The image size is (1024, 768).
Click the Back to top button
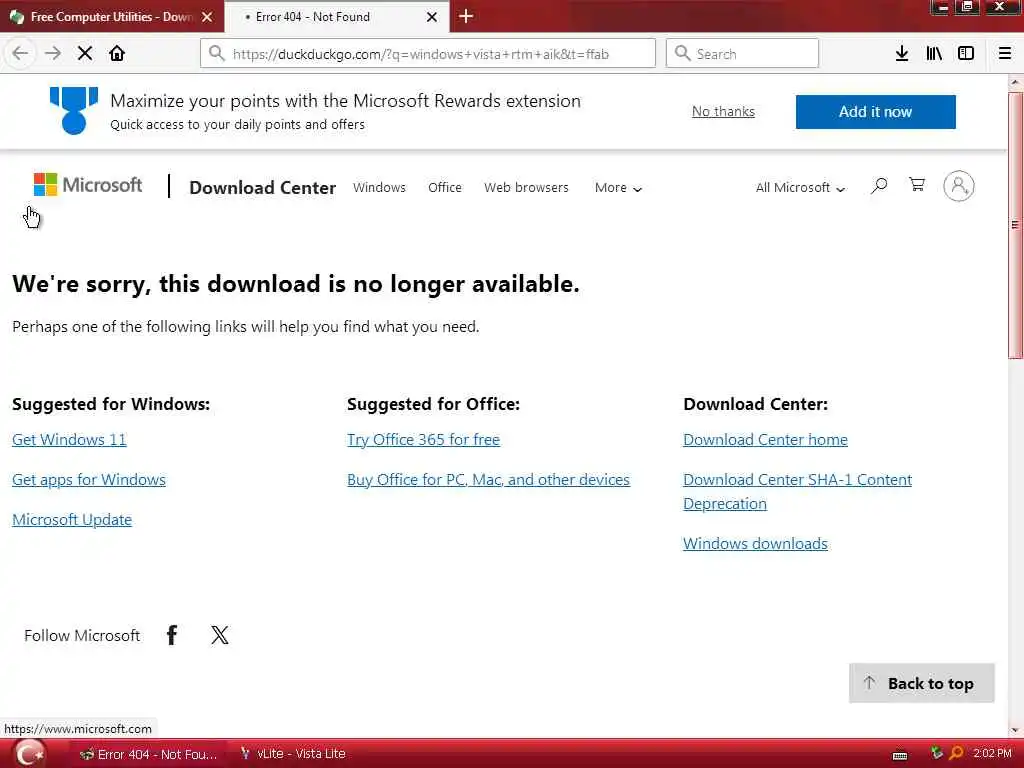[x=921, y=683]
